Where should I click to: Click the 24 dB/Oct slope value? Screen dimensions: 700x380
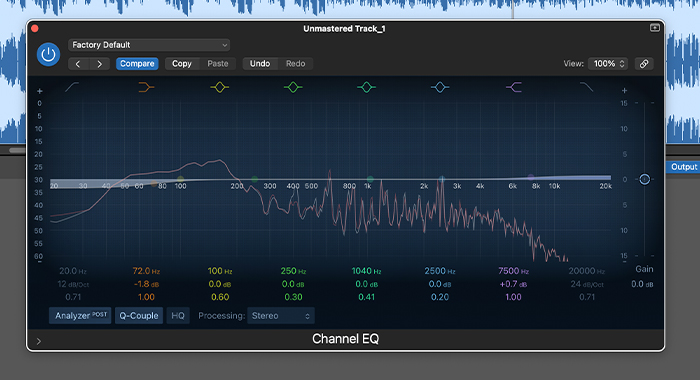[x=587, y=284]
